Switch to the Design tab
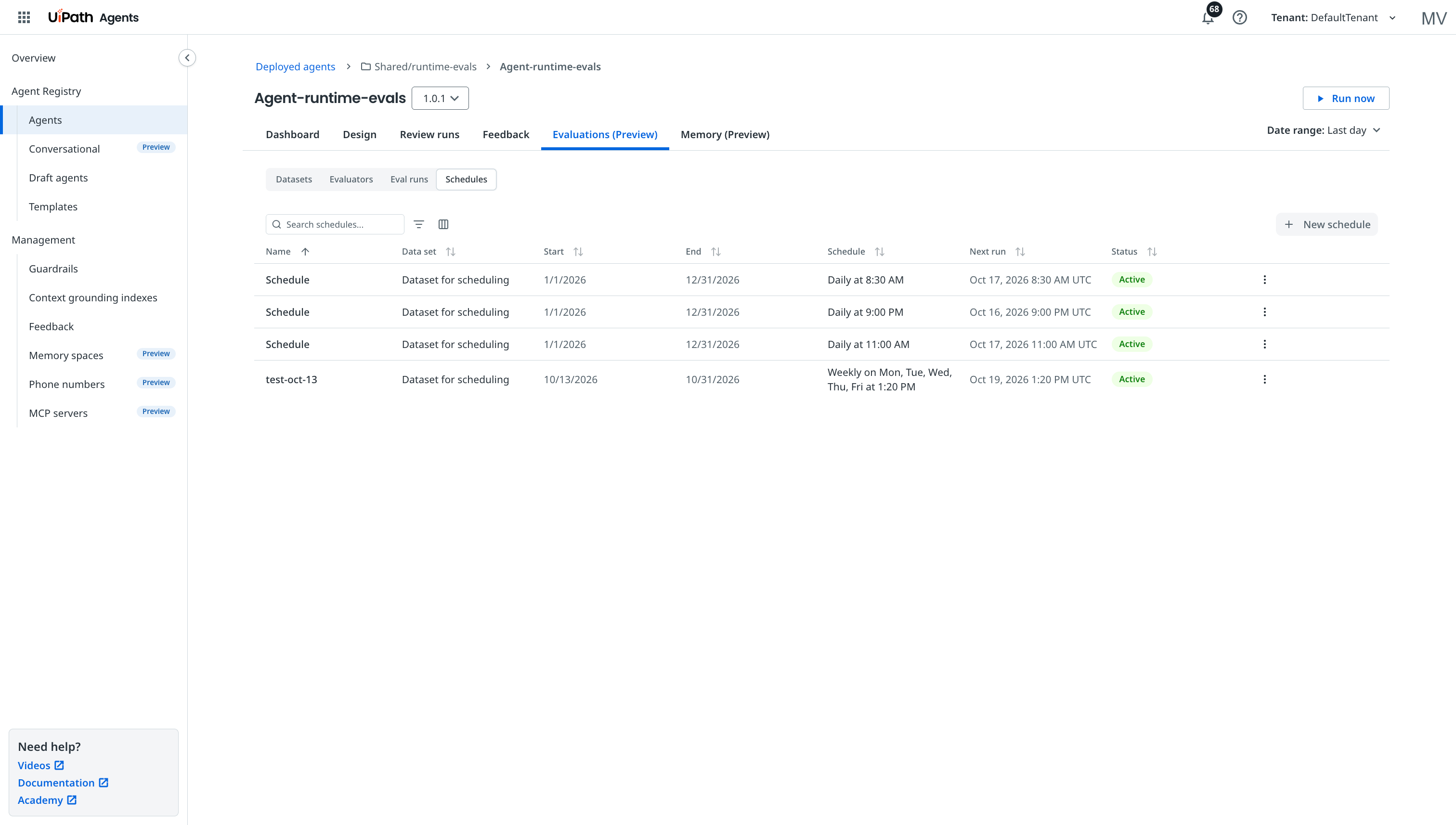1456x825 pixels. point(359,135)
